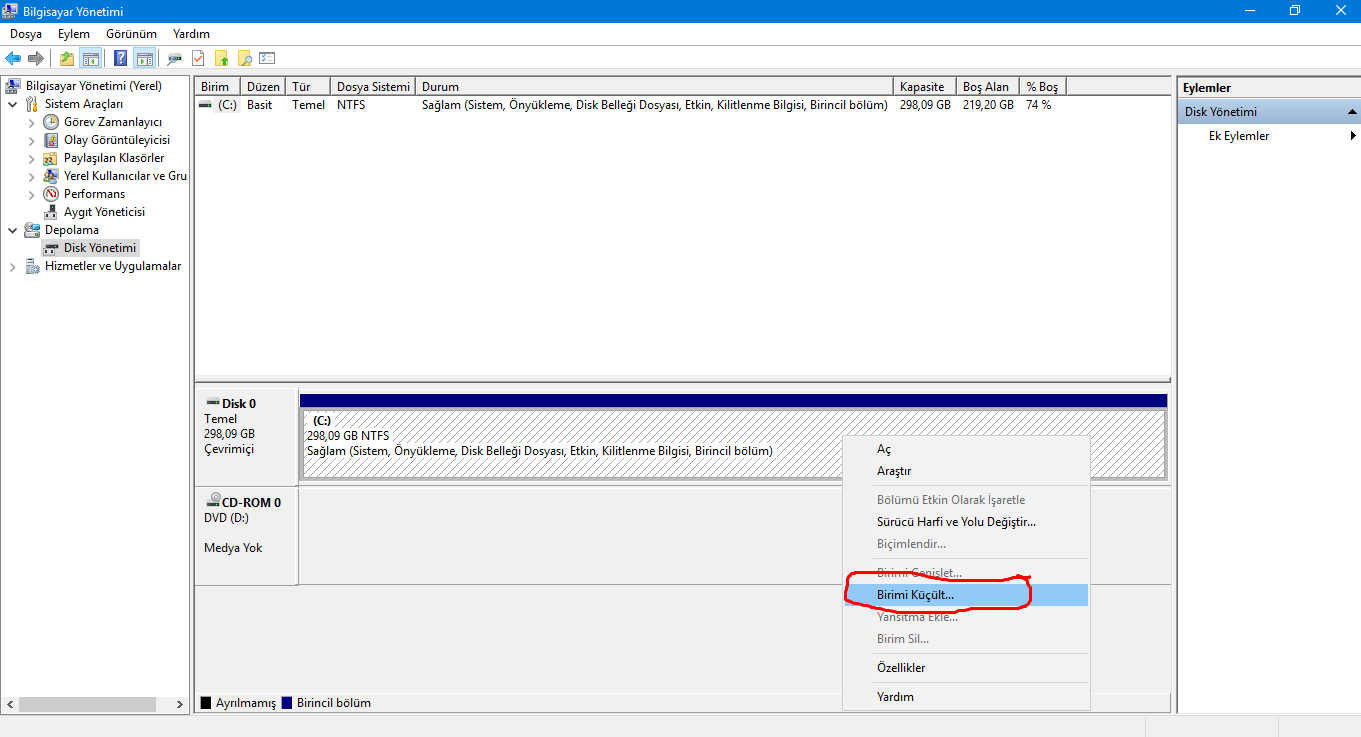Click the Tür column header
This screenshot has height=737, width=1361.
tap(308, 87)
